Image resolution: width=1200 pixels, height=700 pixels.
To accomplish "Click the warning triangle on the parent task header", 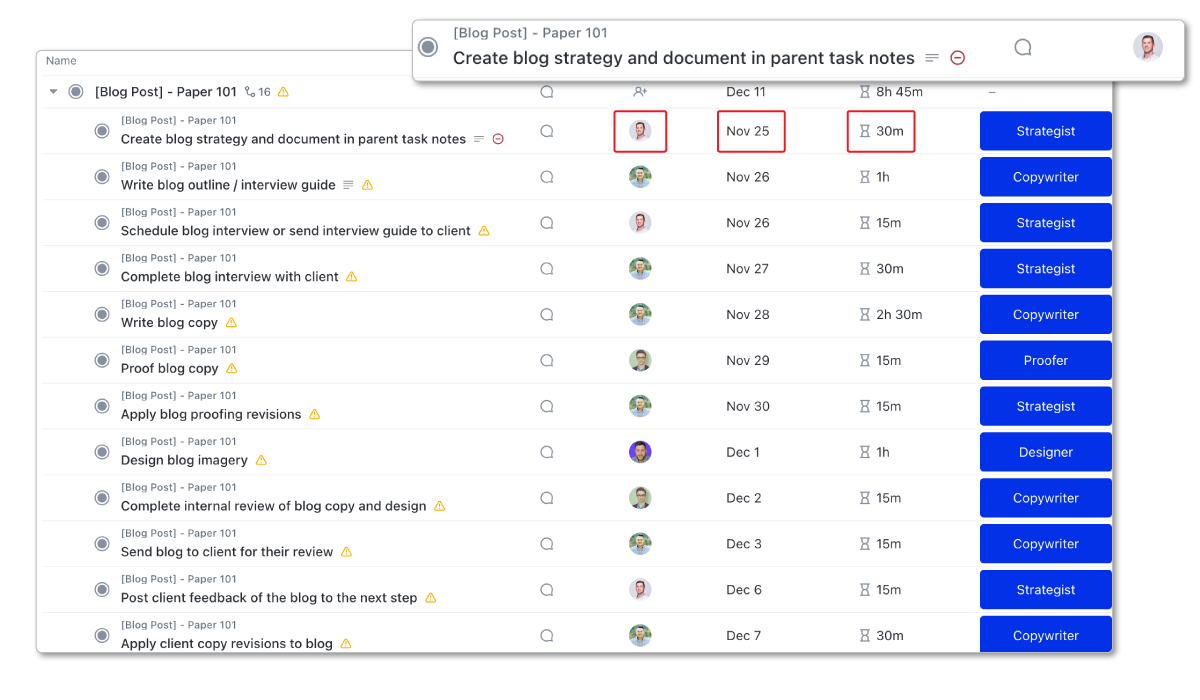I will 282,91.
